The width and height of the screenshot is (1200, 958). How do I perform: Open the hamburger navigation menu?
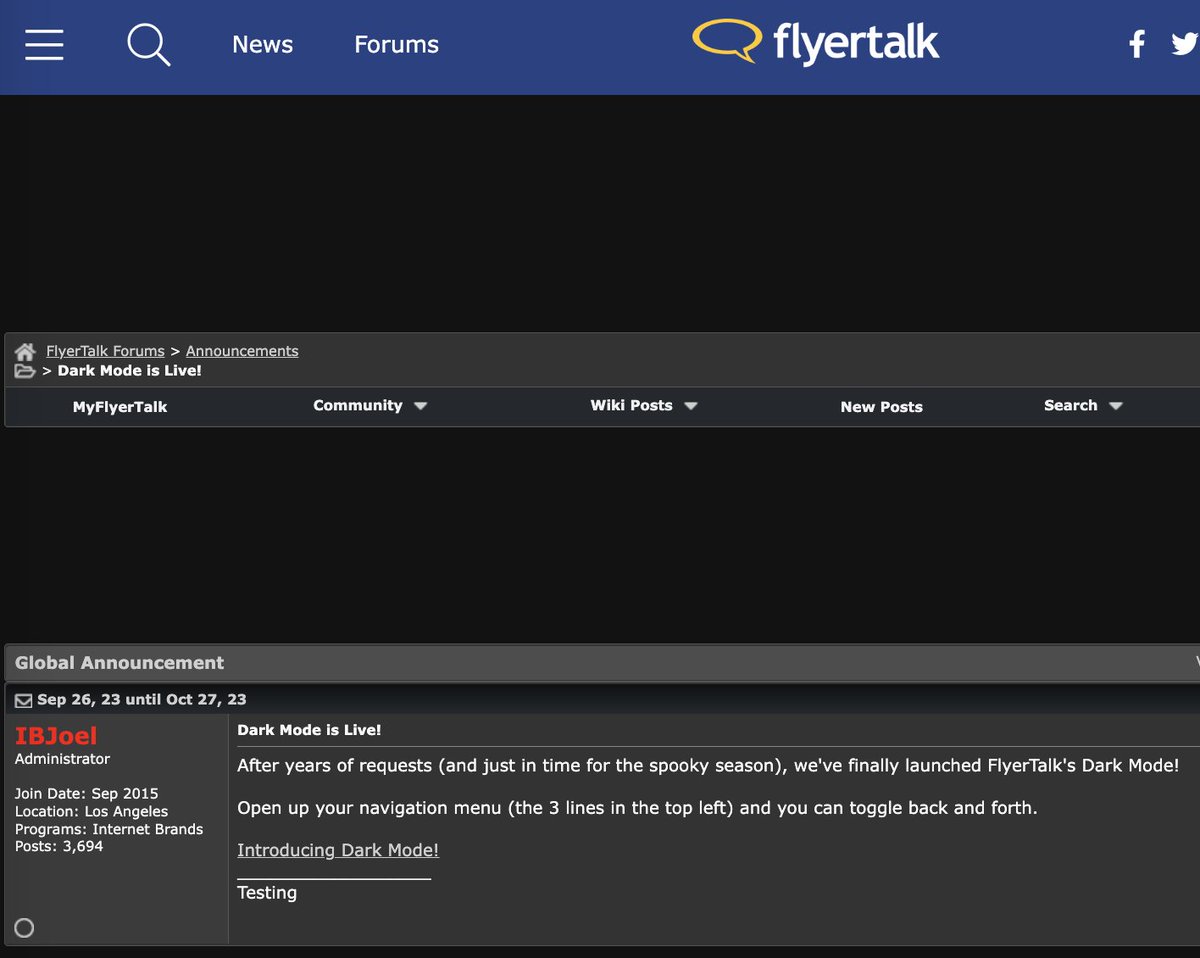pyautogui.click(x=45, y=44)
